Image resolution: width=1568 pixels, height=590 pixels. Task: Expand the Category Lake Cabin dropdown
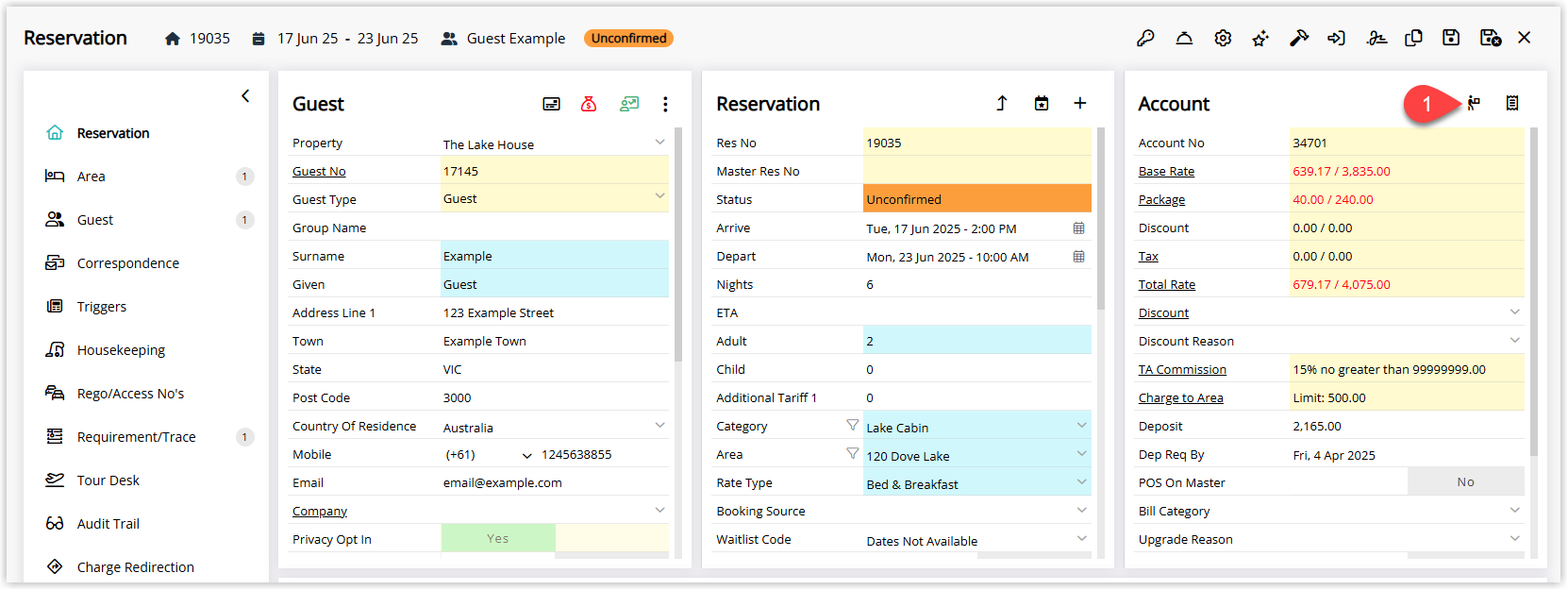point(1081,426)
